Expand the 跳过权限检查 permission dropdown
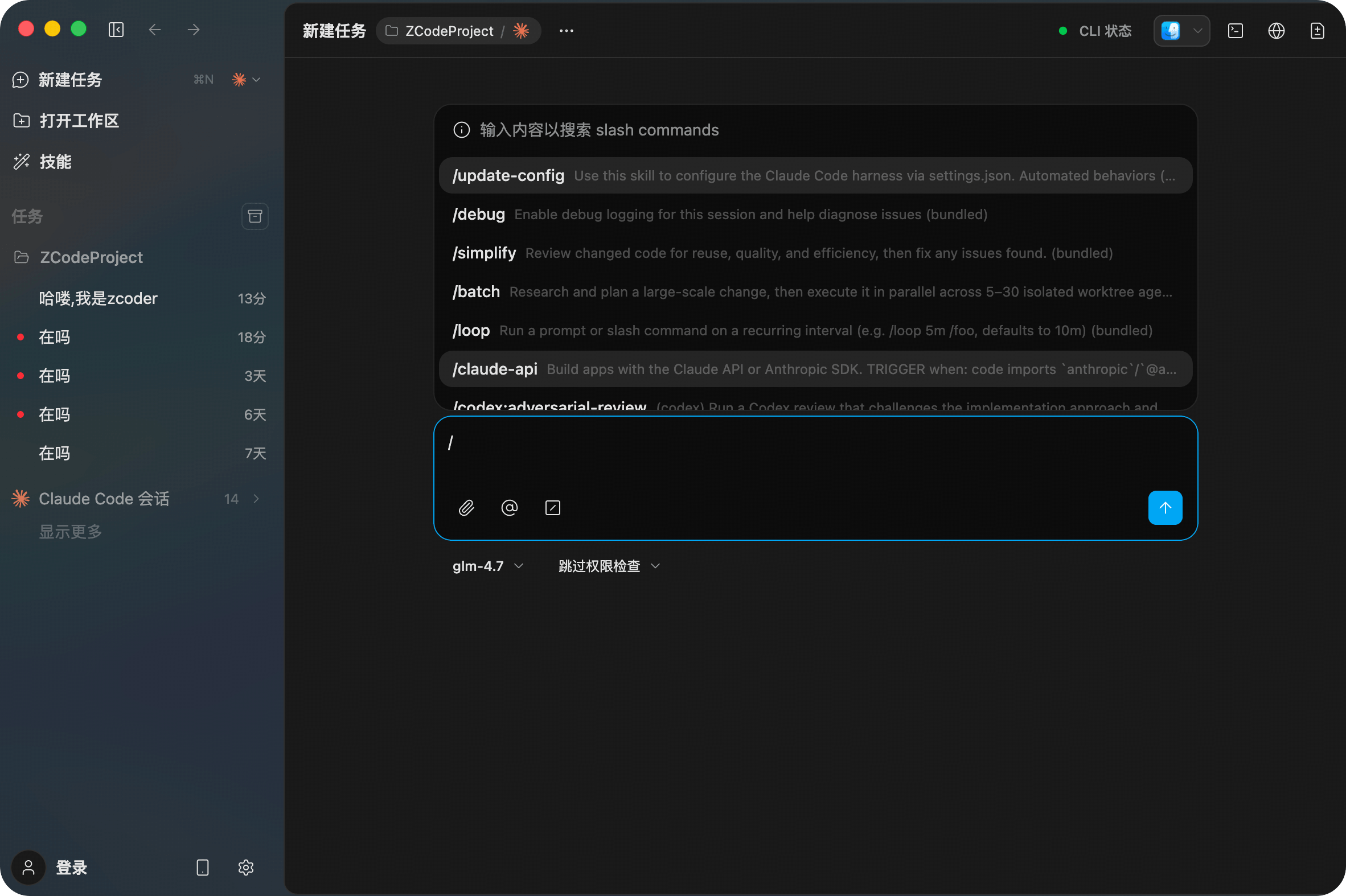 [x=609, y=566]
